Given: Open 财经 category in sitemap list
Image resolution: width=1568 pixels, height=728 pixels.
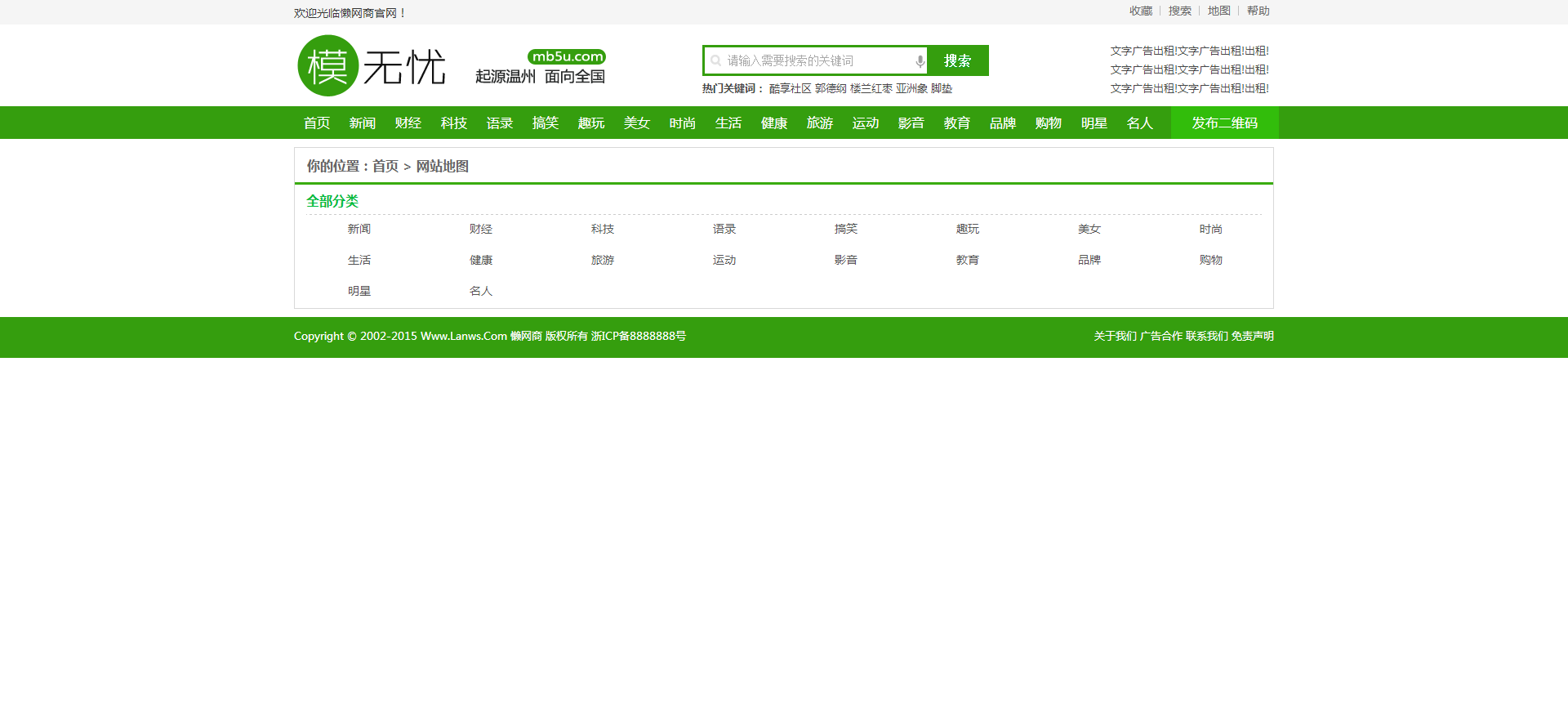Looking at the screenshot, I should pos(481,230).
